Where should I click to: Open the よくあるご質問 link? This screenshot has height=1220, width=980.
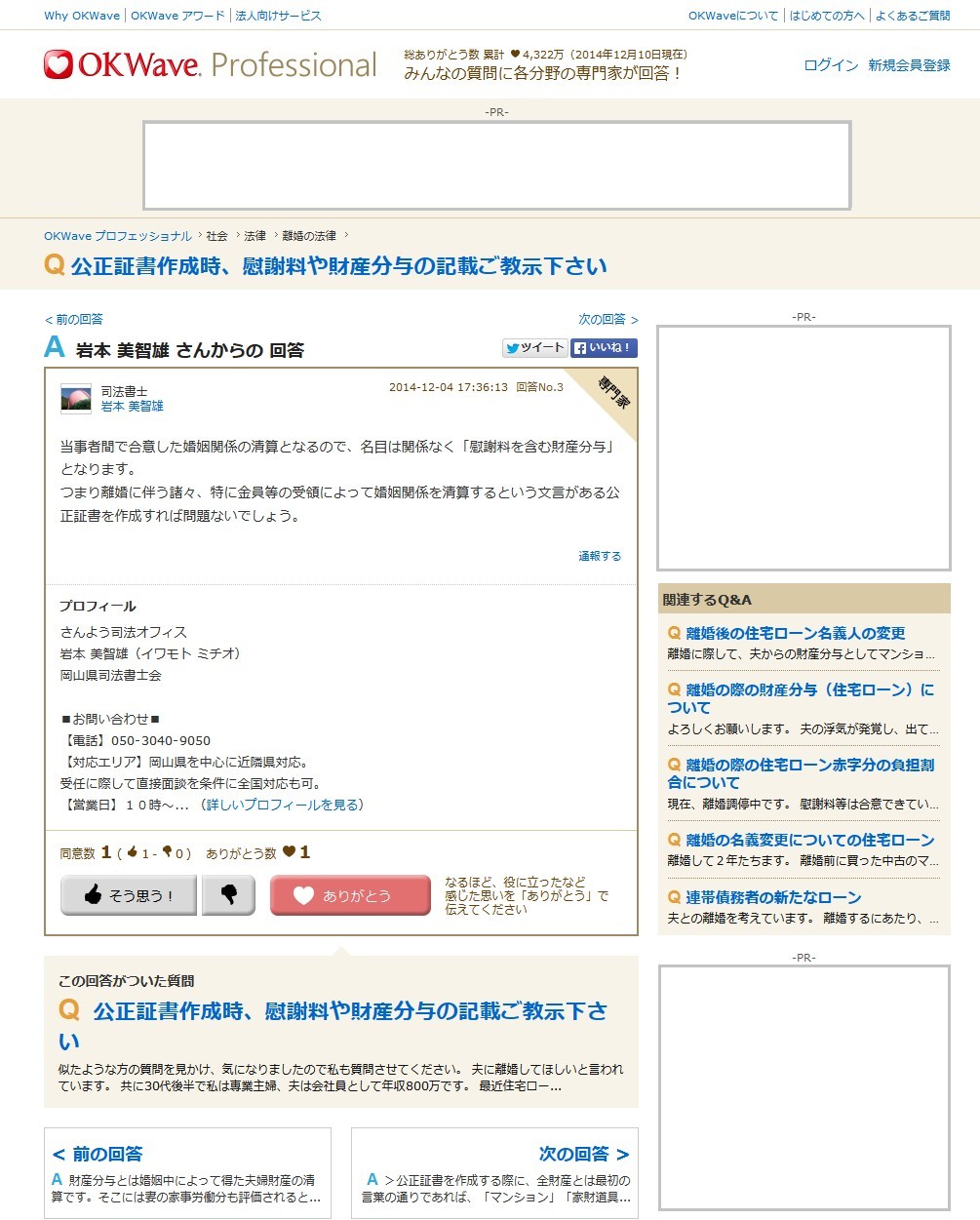(x=913, y=16)
